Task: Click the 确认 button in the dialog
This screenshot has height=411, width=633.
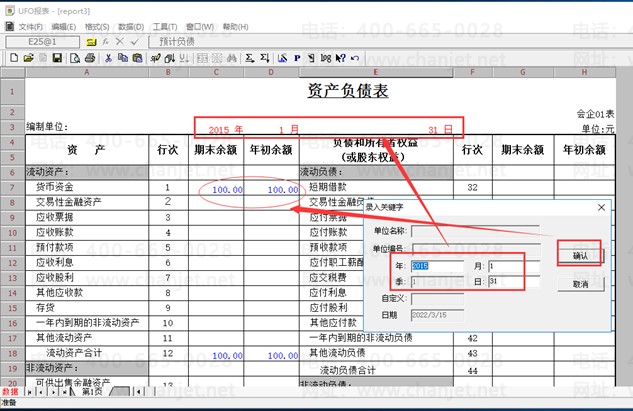Action: tap(581, 256)
